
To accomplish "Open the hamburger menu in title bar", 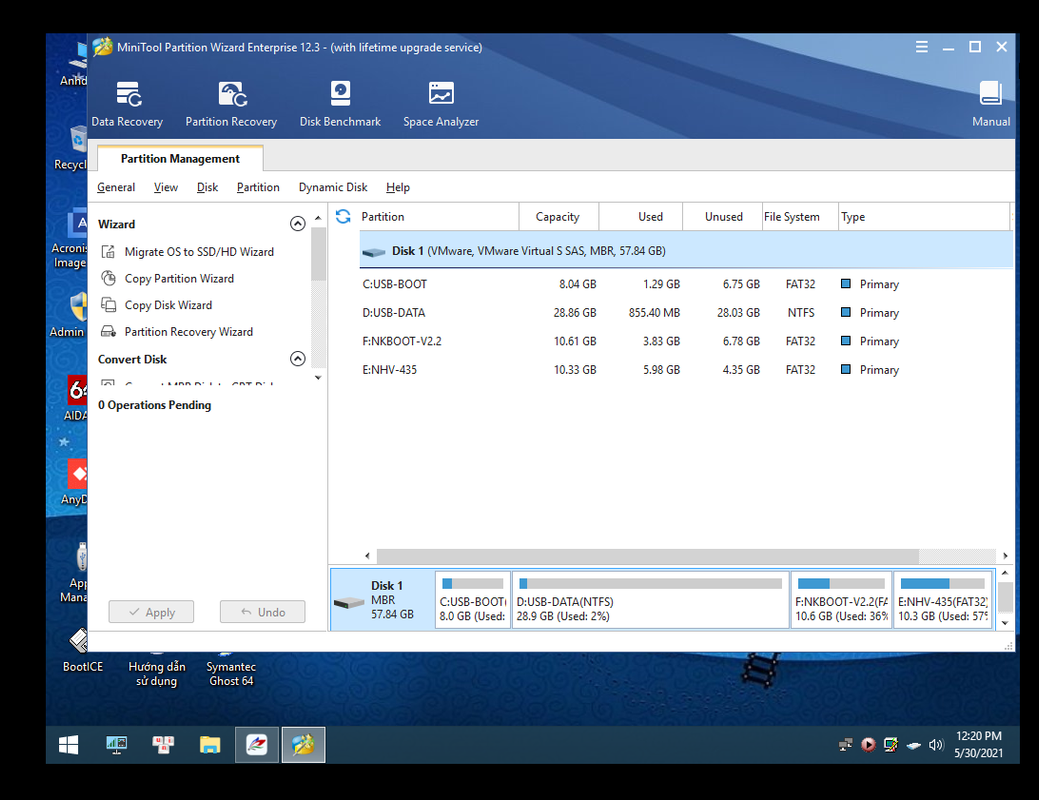I will click(922, 46).
